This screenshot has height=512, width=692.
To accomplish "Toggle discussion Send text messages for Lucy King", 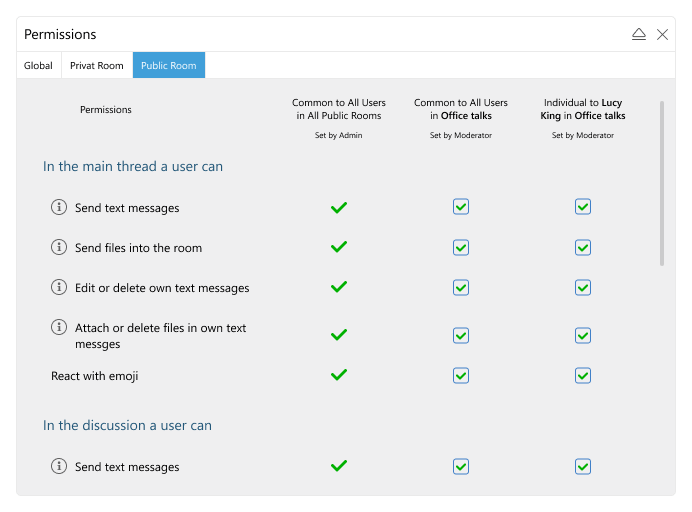I will click(583, 467).
